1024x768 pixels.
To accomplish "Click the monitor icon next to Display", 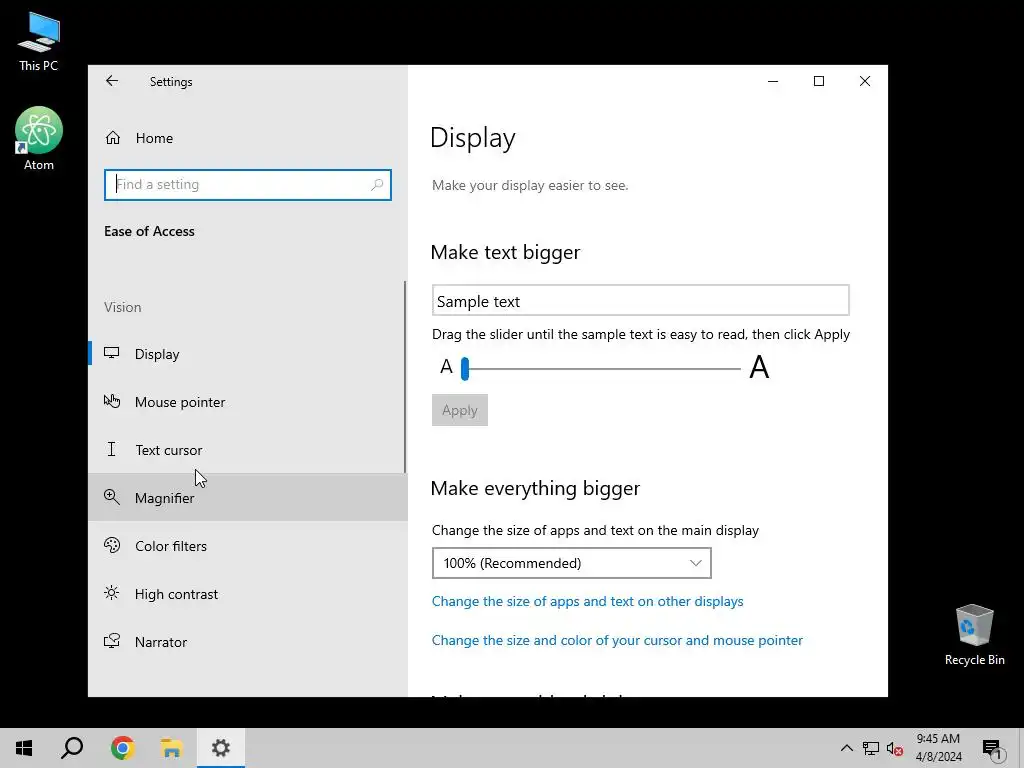I will point(112,353).
